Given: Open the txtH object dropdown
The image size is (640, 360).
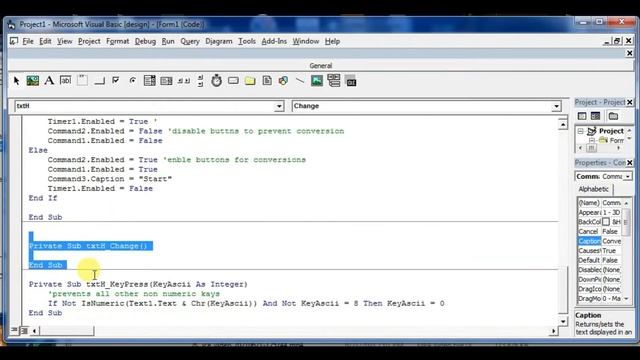Looking at the screenshot, I should coord(279,106).
